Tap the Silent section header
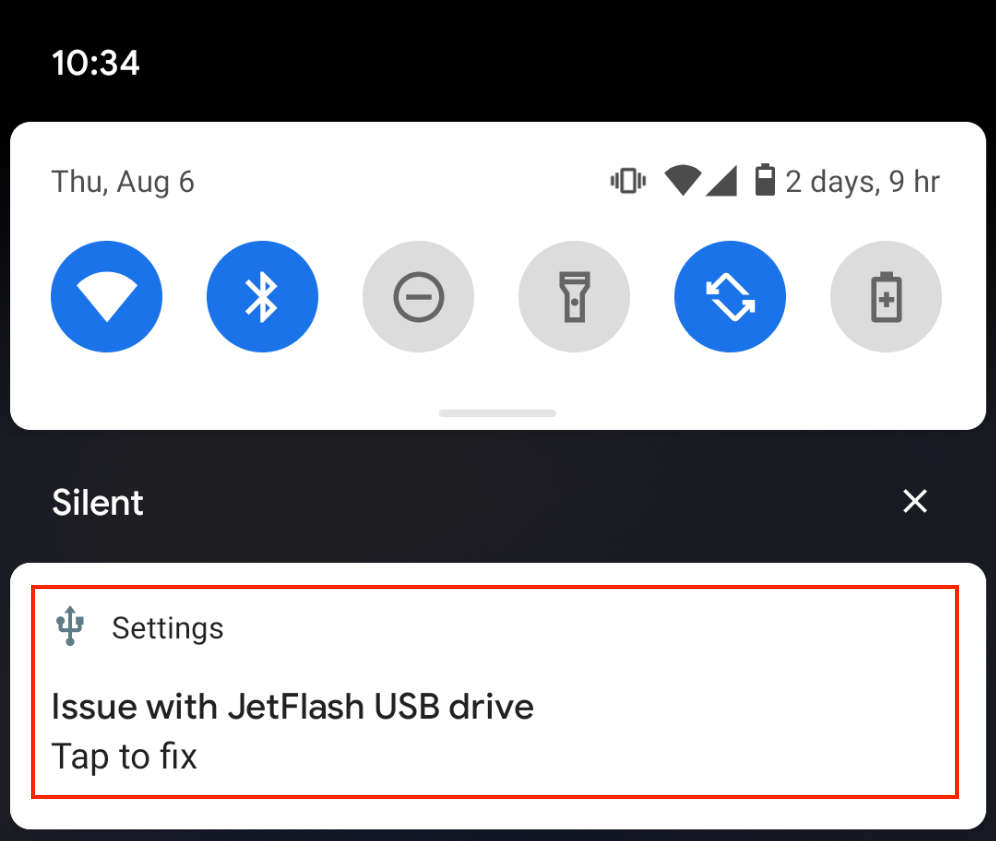The height and width of the screenshot is (841, 996). coord(98,502)
